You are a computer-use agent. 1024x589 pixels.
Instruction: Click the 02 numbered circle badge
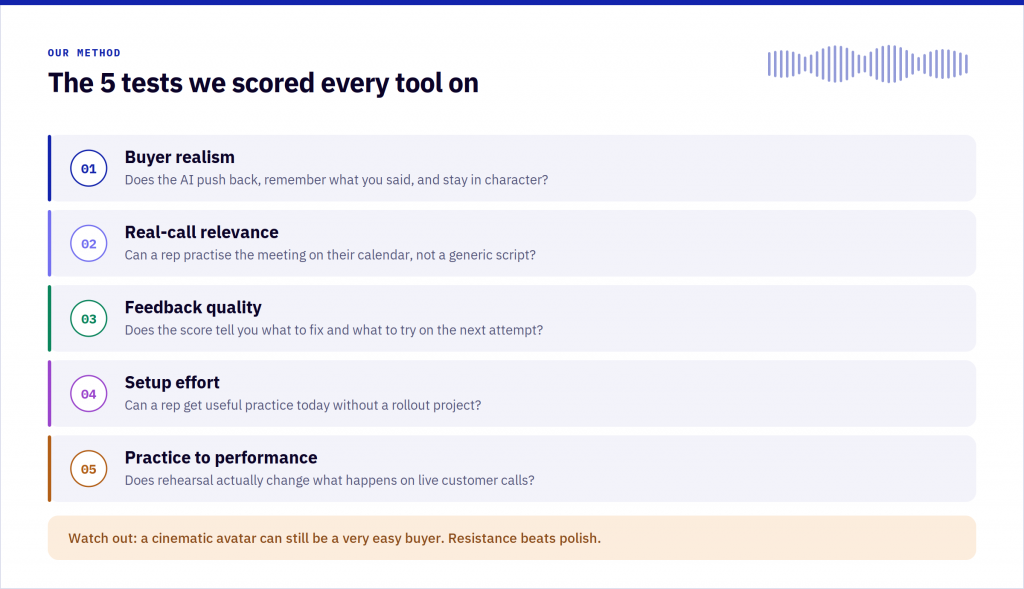click(89, 244)
